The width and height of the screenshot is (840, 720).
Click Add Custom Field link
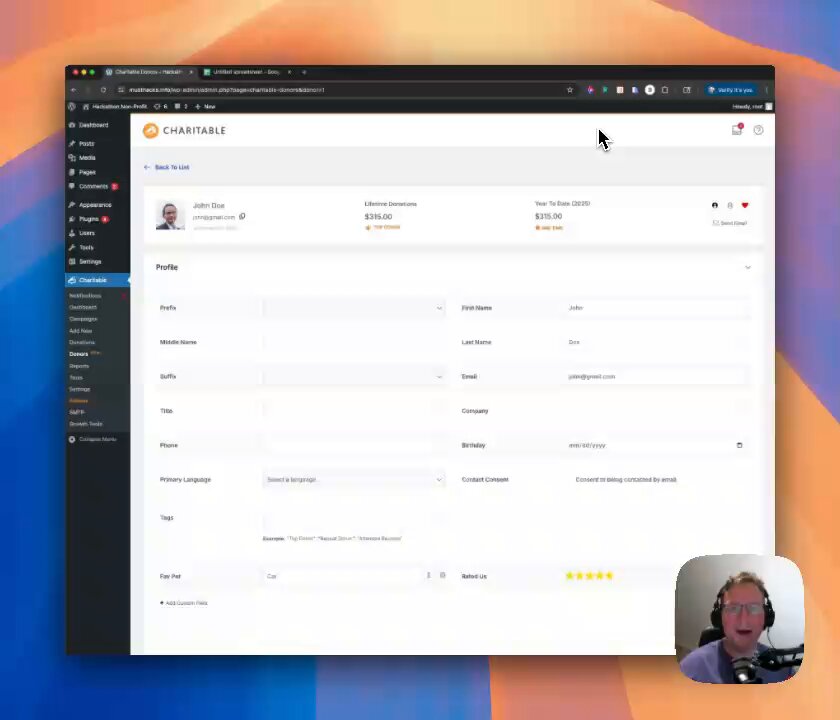coord(184,603)
